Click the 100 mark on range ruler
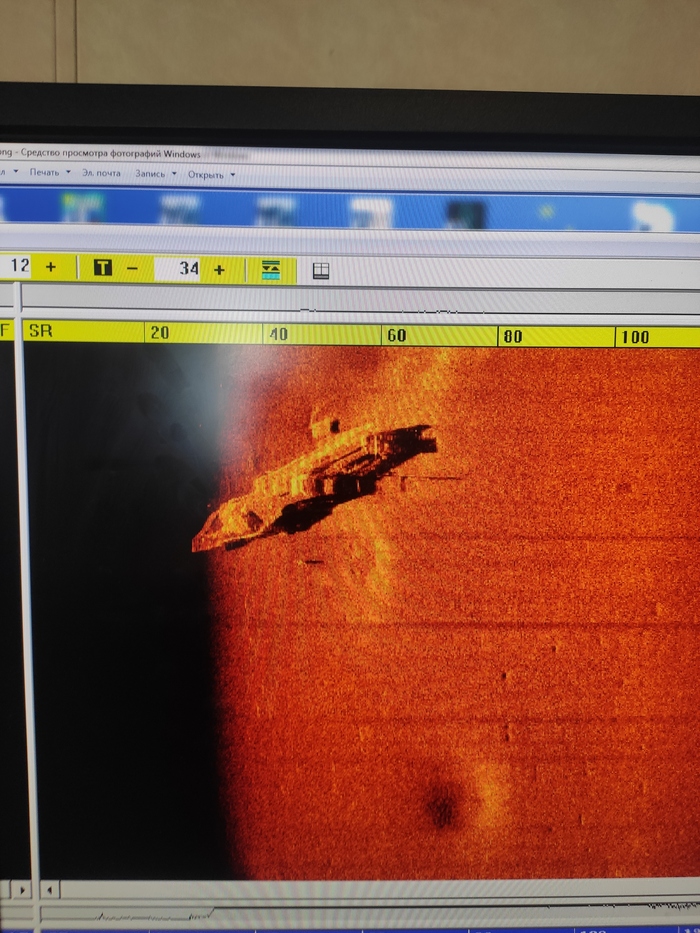Screen dimensions: 700x933 [x=634, y=338]
